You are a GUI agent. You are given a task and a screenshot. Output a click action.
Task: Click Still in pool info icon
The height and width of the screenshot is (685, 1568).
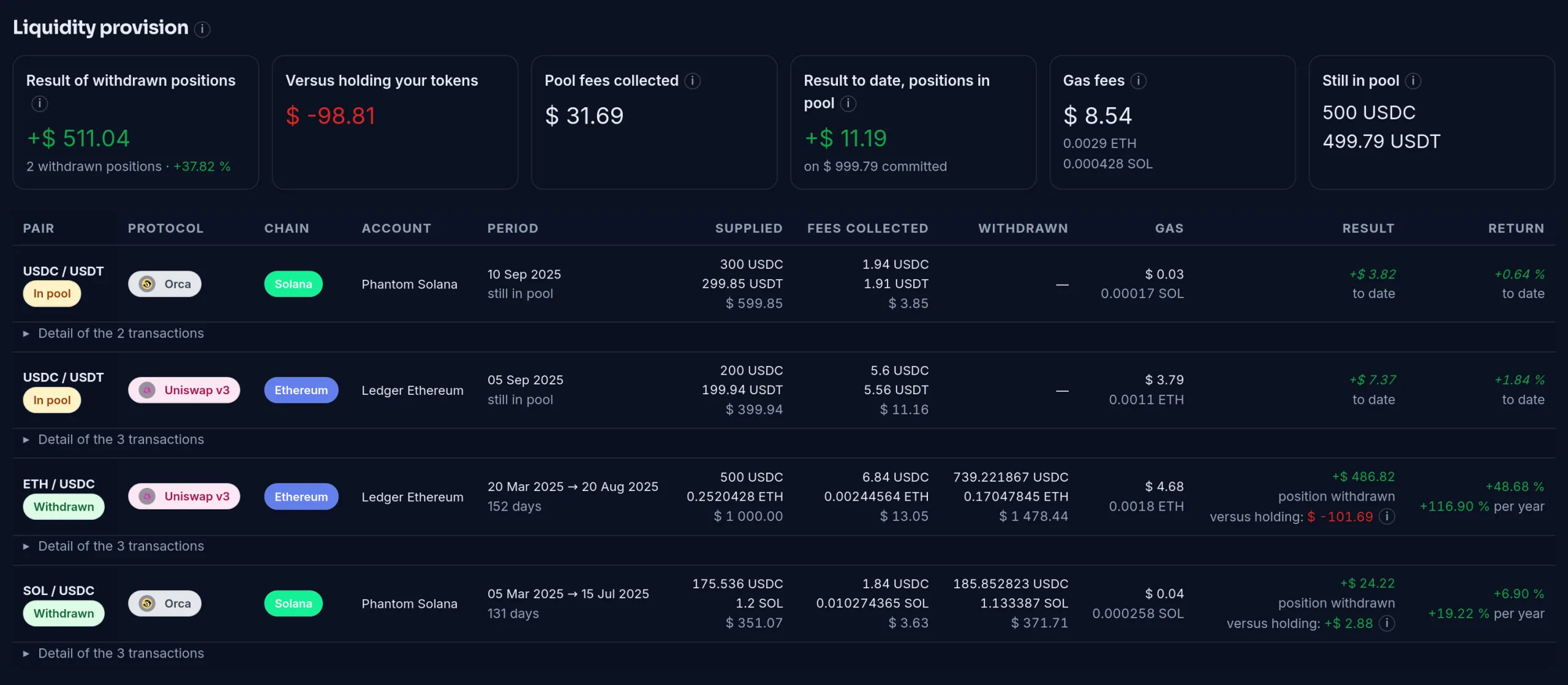tap(1413, 81)
